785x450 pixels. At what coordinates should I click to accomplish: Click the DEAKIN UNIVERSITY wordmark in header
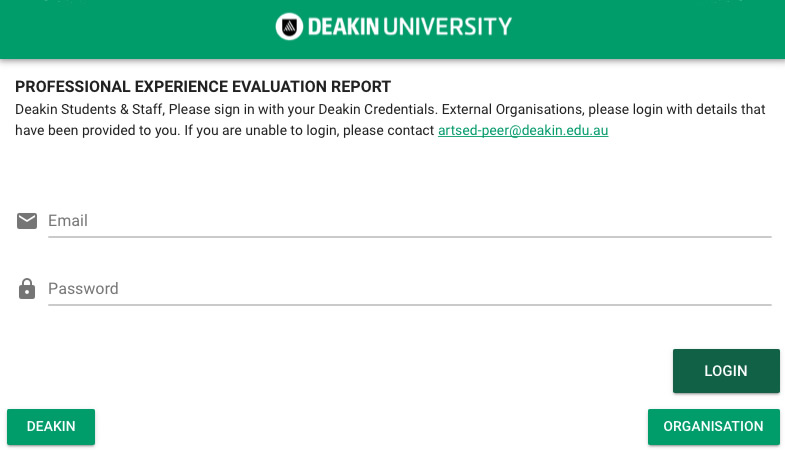click(410, 27)
